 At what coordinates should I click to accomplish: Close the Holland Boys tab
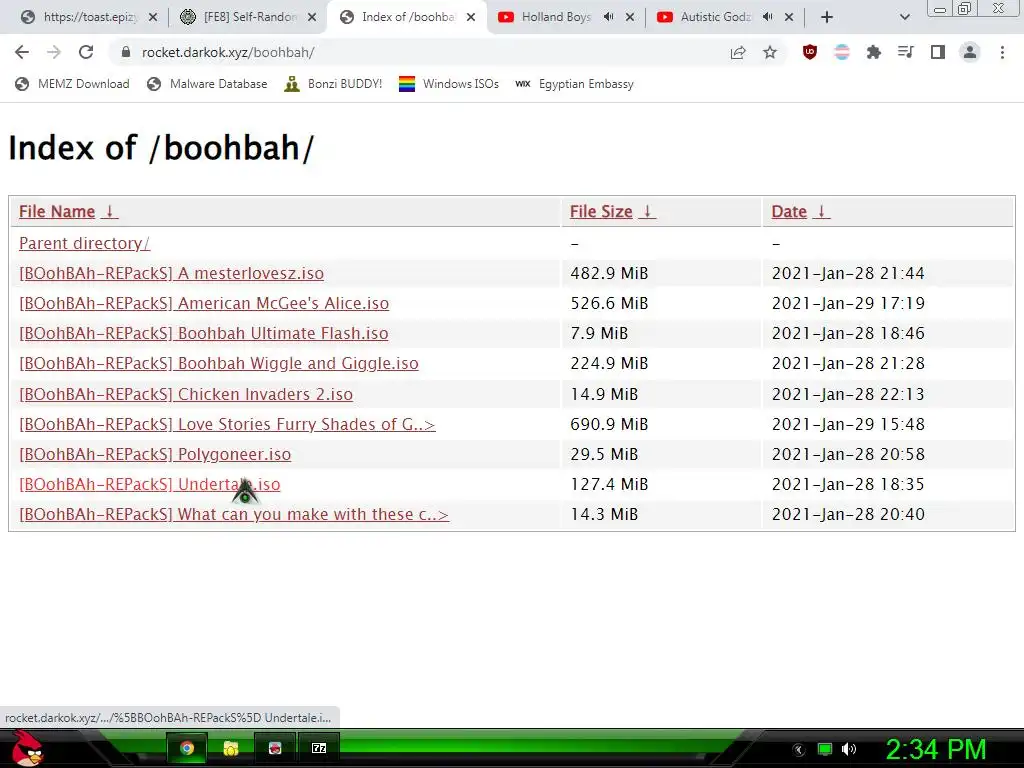(x=630, y=17)
